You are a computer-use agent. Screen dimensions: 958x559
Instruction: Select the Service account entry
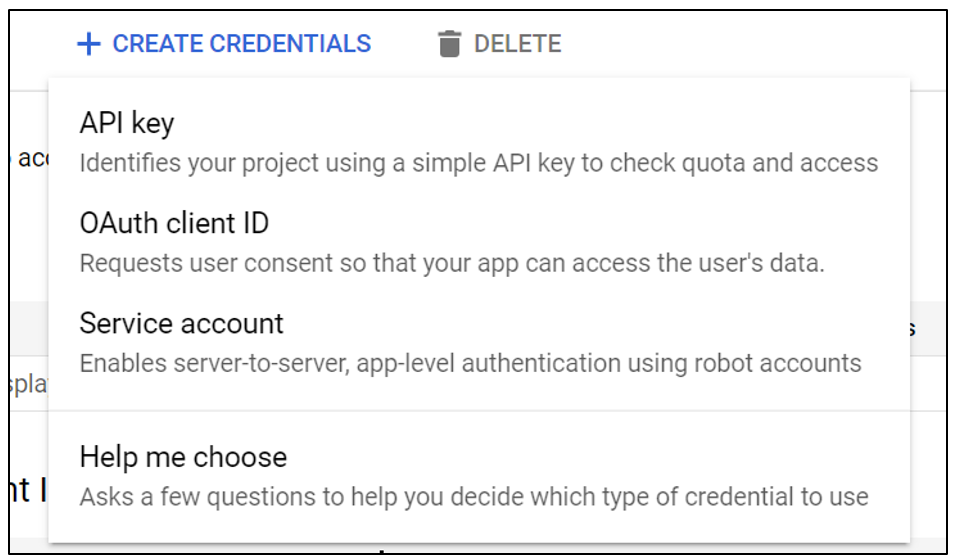pos(181,323)
